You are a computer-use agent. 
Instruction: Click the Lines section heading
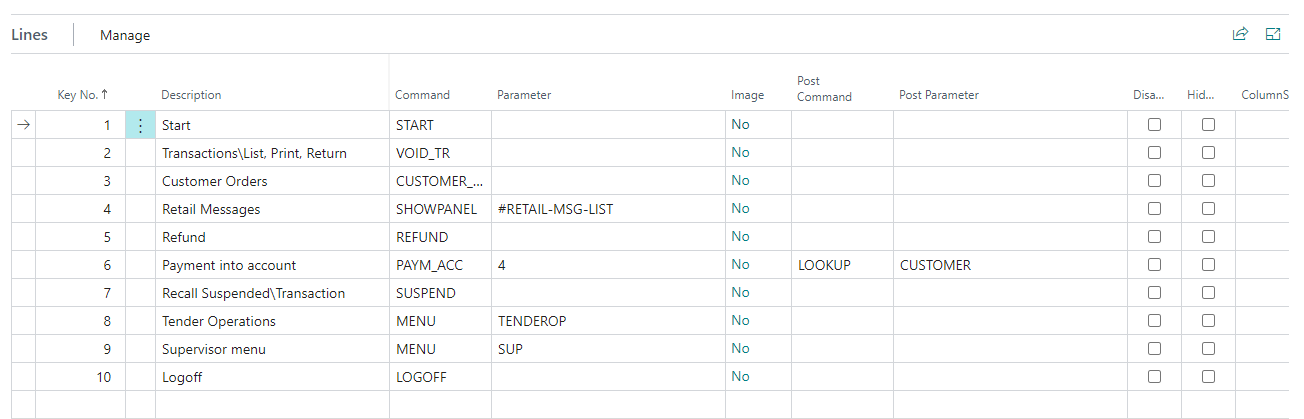click(x=30, y=35)
